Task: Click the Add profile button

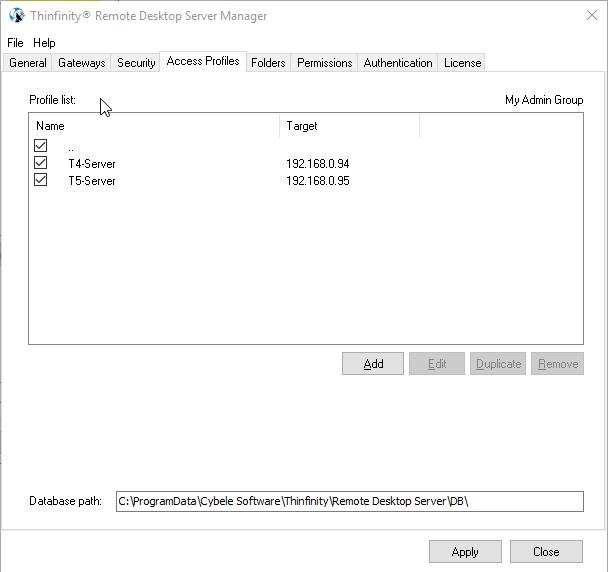Action: point(373,364)
